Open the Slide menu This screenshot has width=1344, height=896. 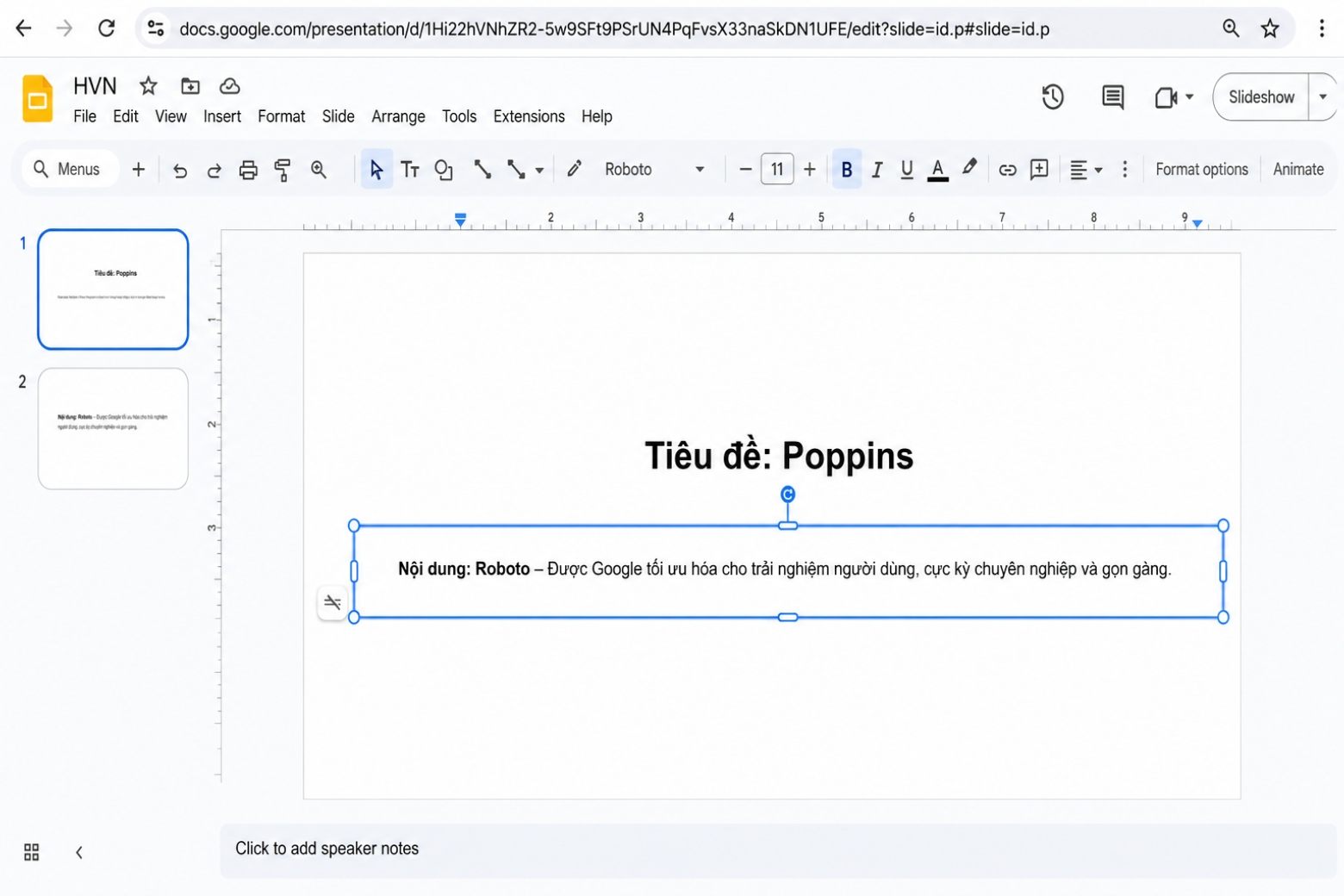pos(338,116)
